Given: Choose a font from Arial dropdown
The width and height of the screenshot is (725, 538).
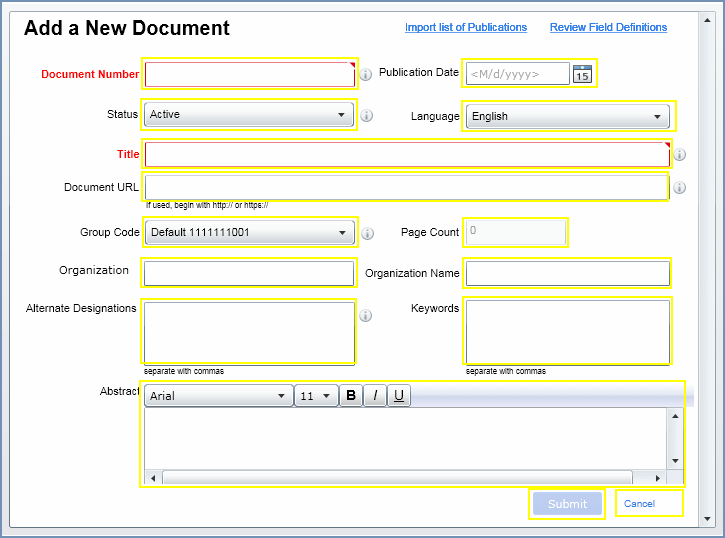Looking at the screenshot, I should pos(218,396).
